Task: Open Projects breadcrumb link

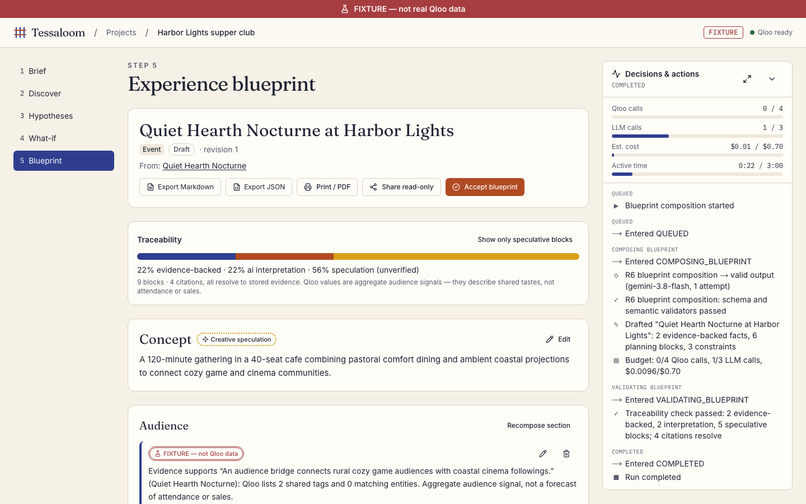Action: pyautogui.click(x=121, y=32)
